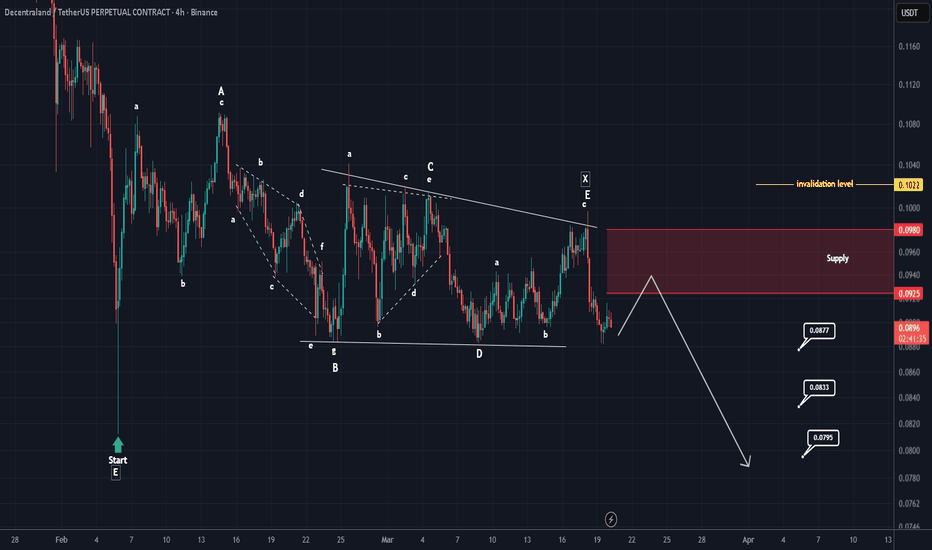Image resolution: width=932 pixels, height=550 pixels.
Task: Click the "Start" text label
Action: (x=118, y=460)
